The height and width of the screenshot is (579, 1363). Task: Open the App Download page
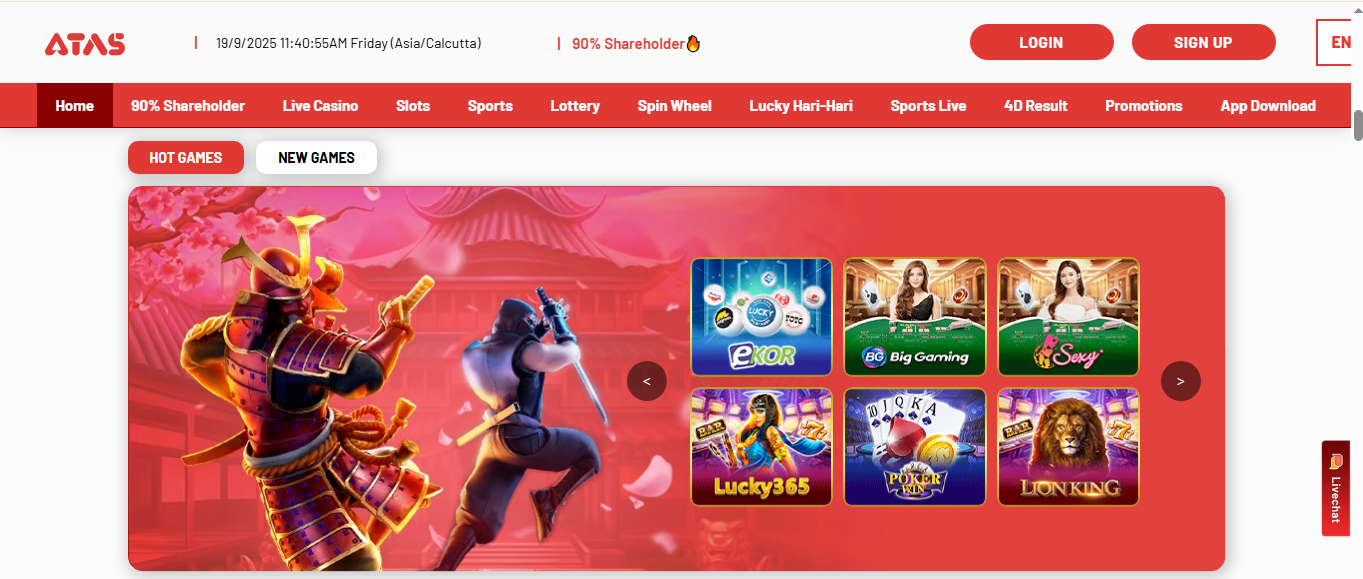(x=1268, y=105)
